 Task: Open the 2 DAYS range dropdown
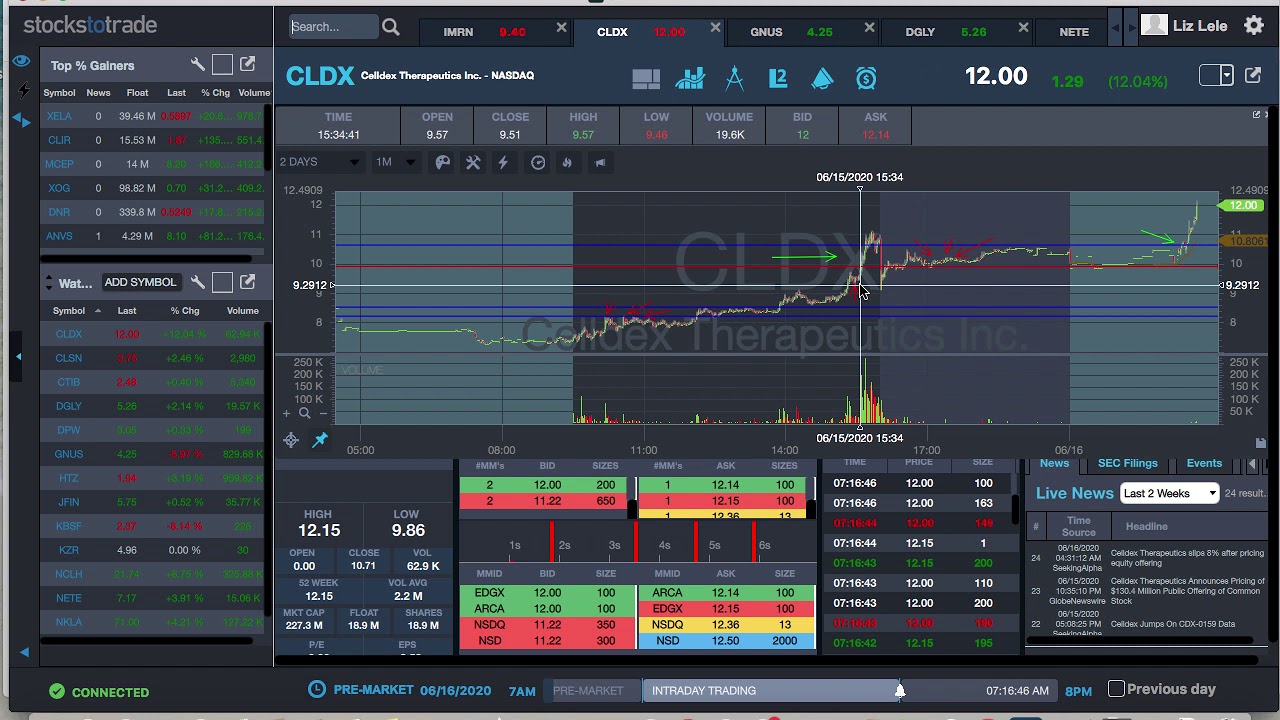[x=319, y=162]
